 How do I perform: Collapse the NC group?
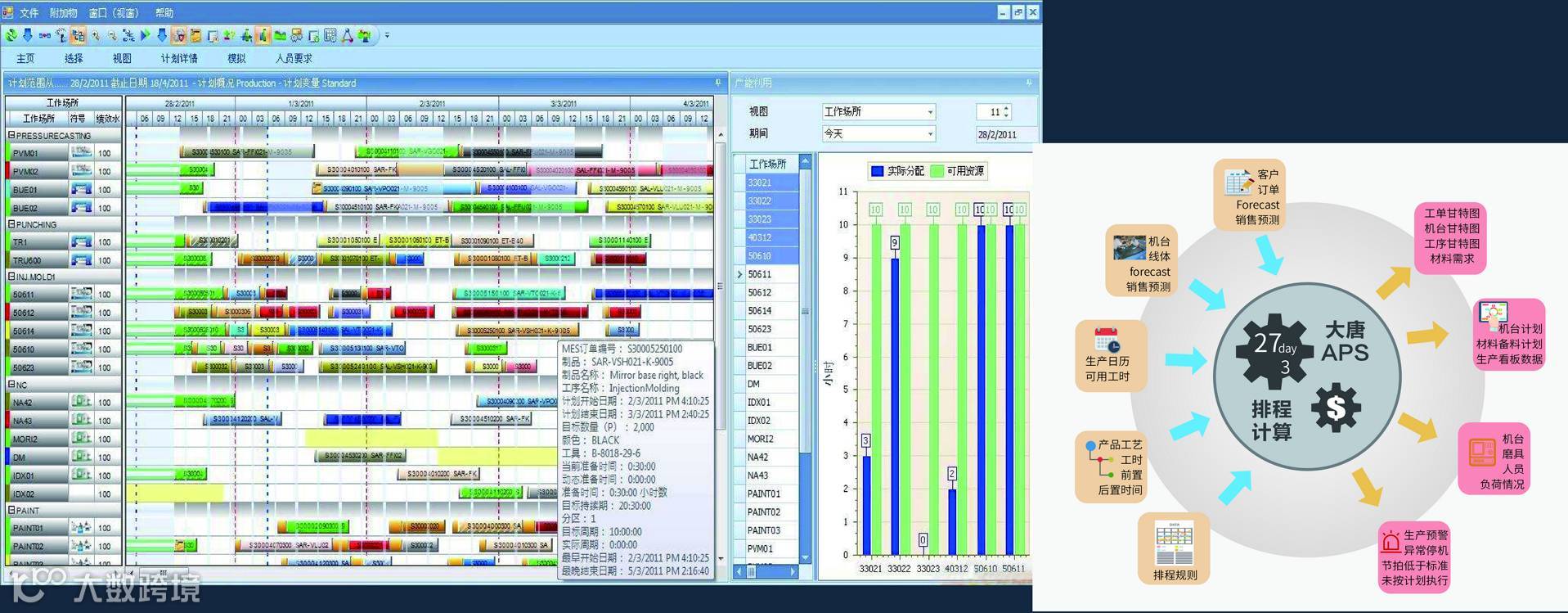point(11,384)
